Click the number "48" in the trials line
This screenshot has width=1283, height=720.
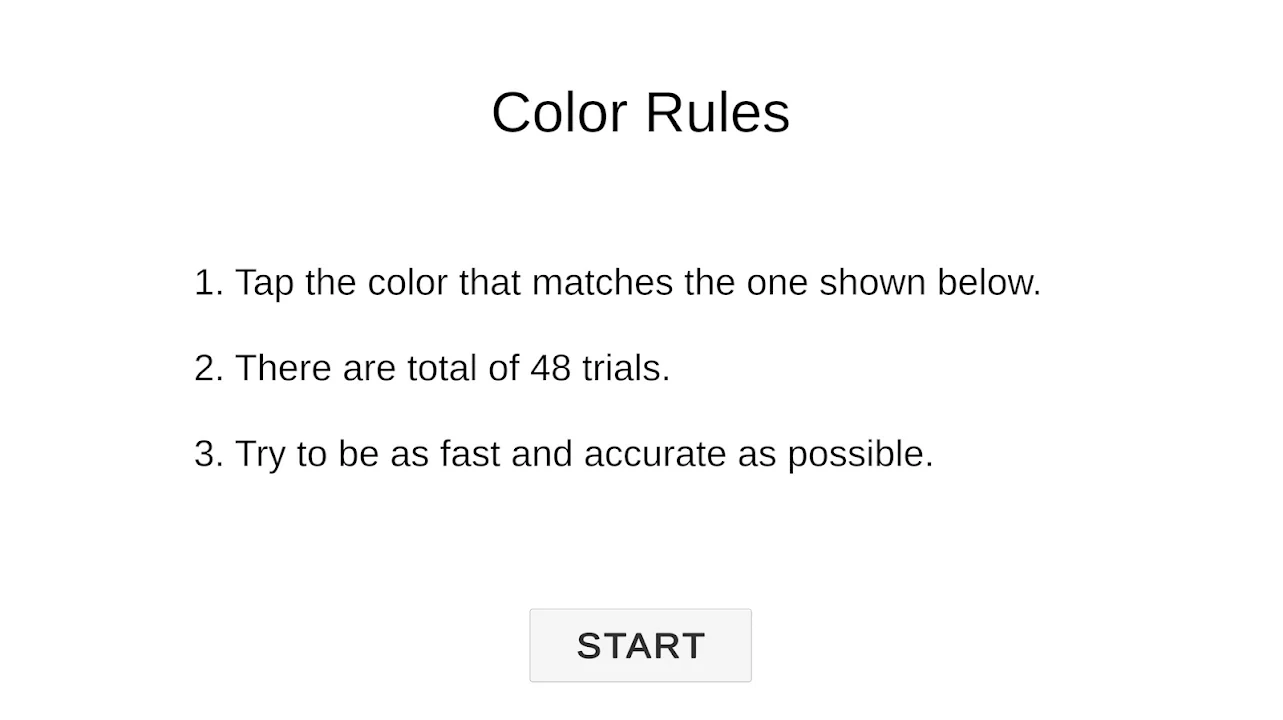click(x=550, y=368)
